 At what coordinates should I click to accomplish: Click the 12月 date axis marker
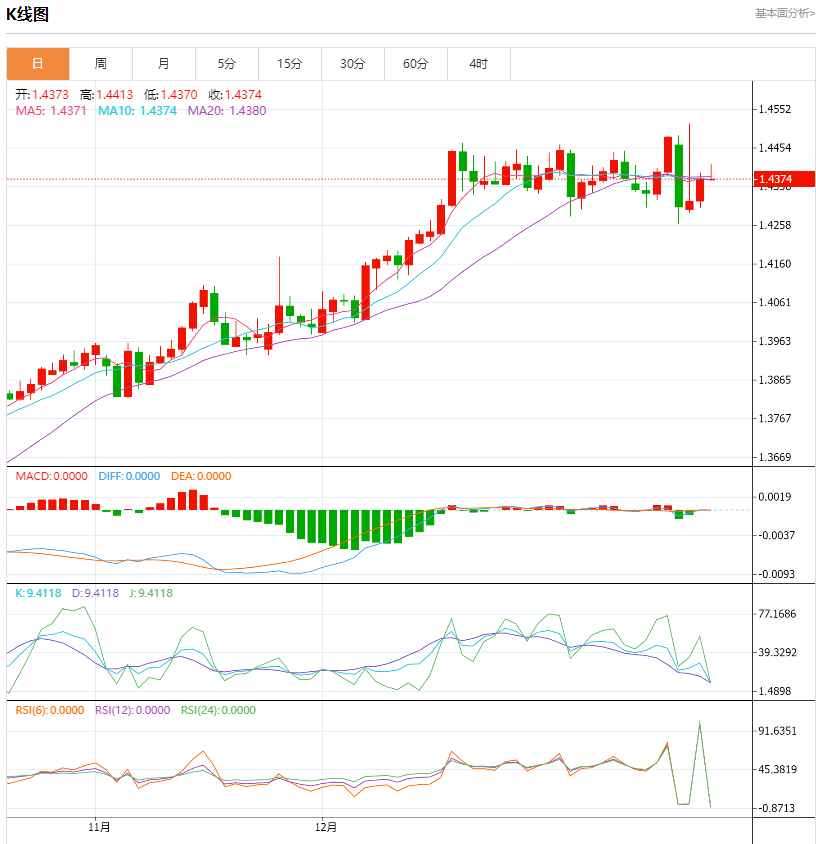326,828
